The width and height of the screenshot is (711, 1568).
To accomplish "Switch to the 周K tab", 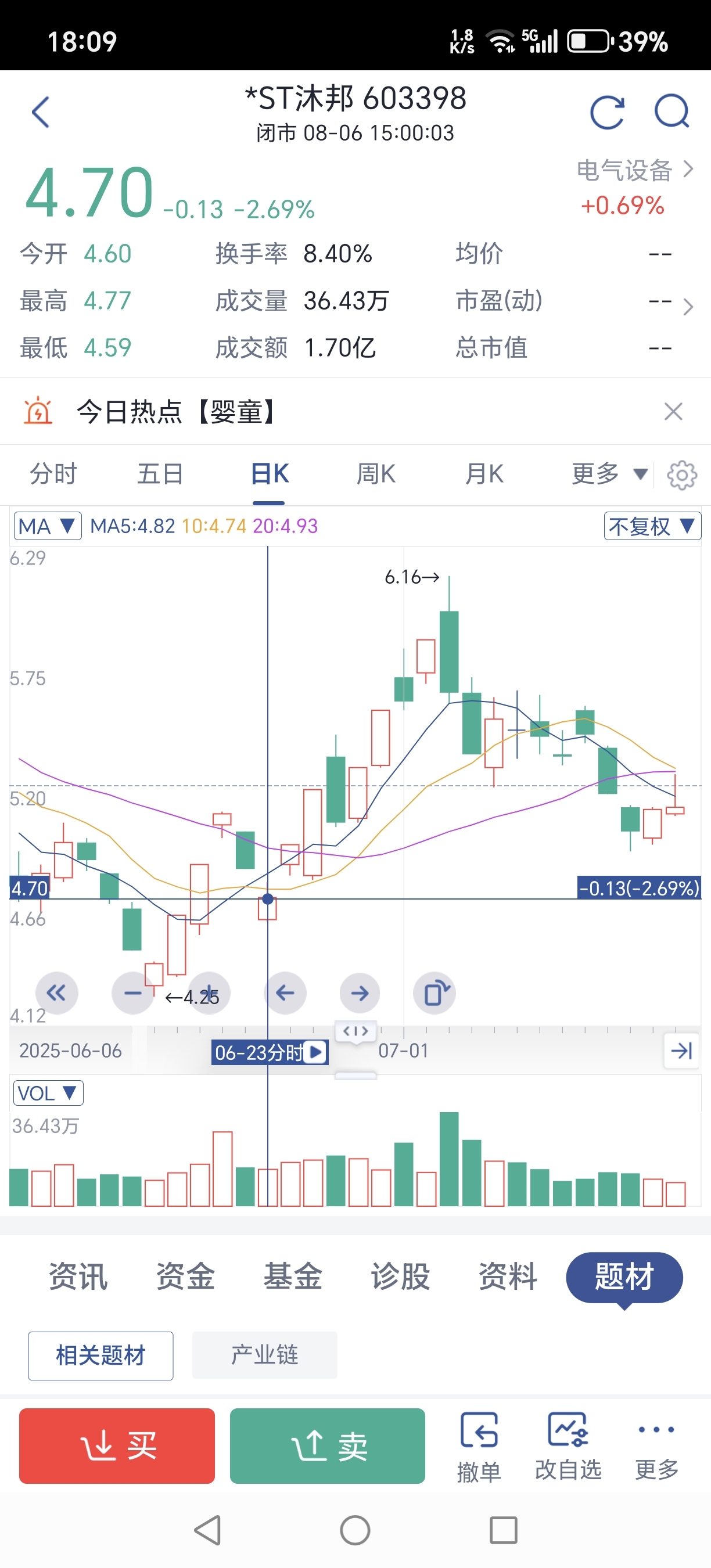I will (x=376, y=473).
